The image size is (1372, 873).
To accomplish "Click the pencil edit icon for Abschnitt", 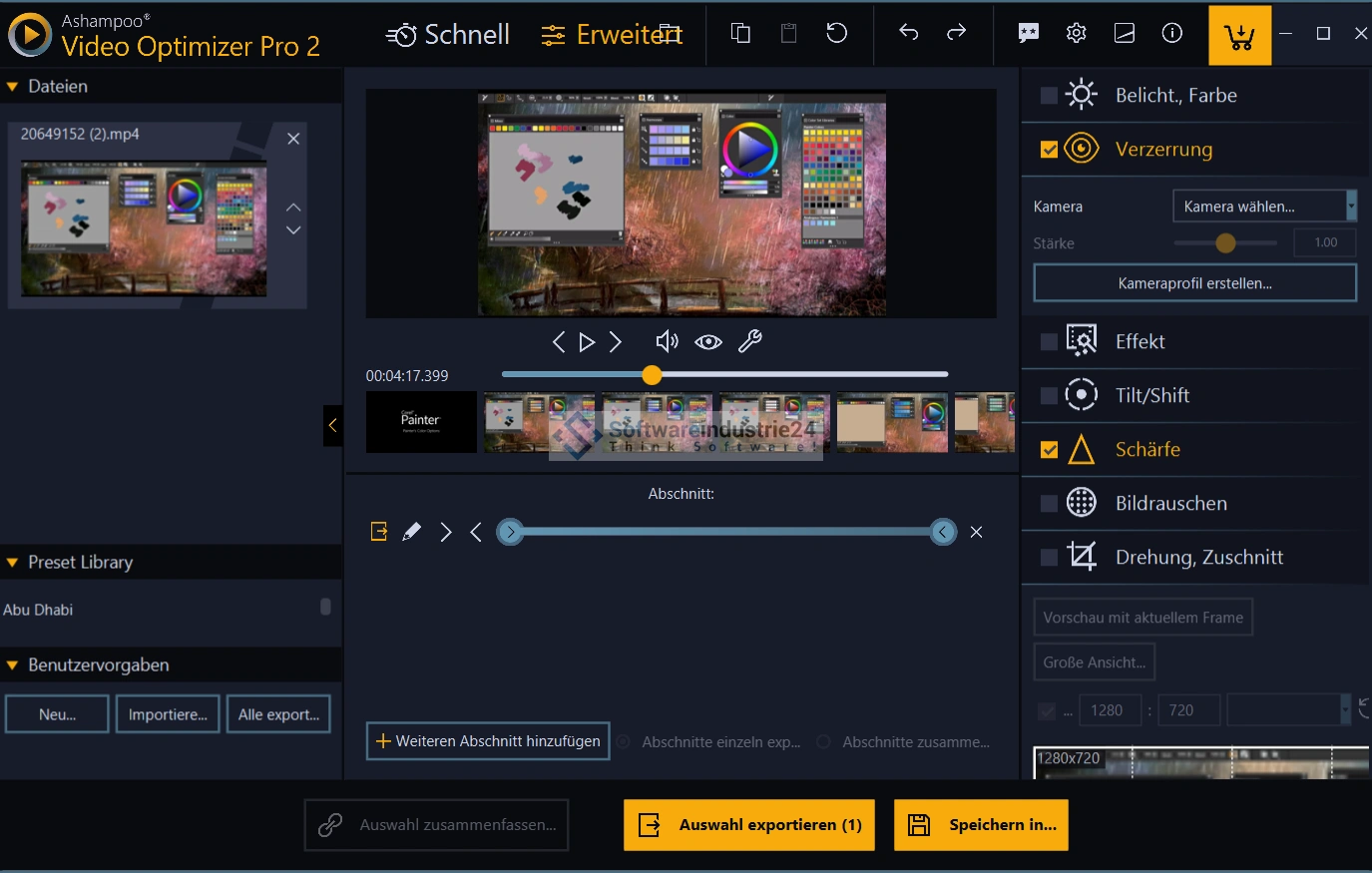I will 411,532.
